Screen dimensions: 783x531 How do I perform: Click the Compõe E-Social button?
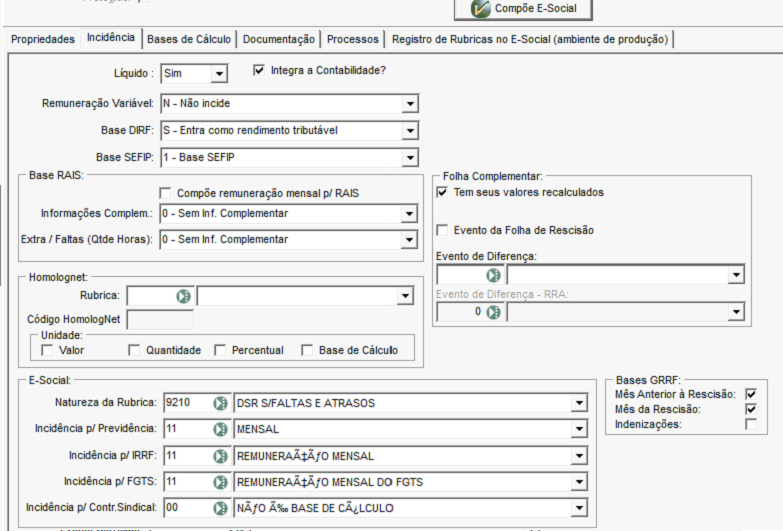pyautogui.click(x=523, y=9)
